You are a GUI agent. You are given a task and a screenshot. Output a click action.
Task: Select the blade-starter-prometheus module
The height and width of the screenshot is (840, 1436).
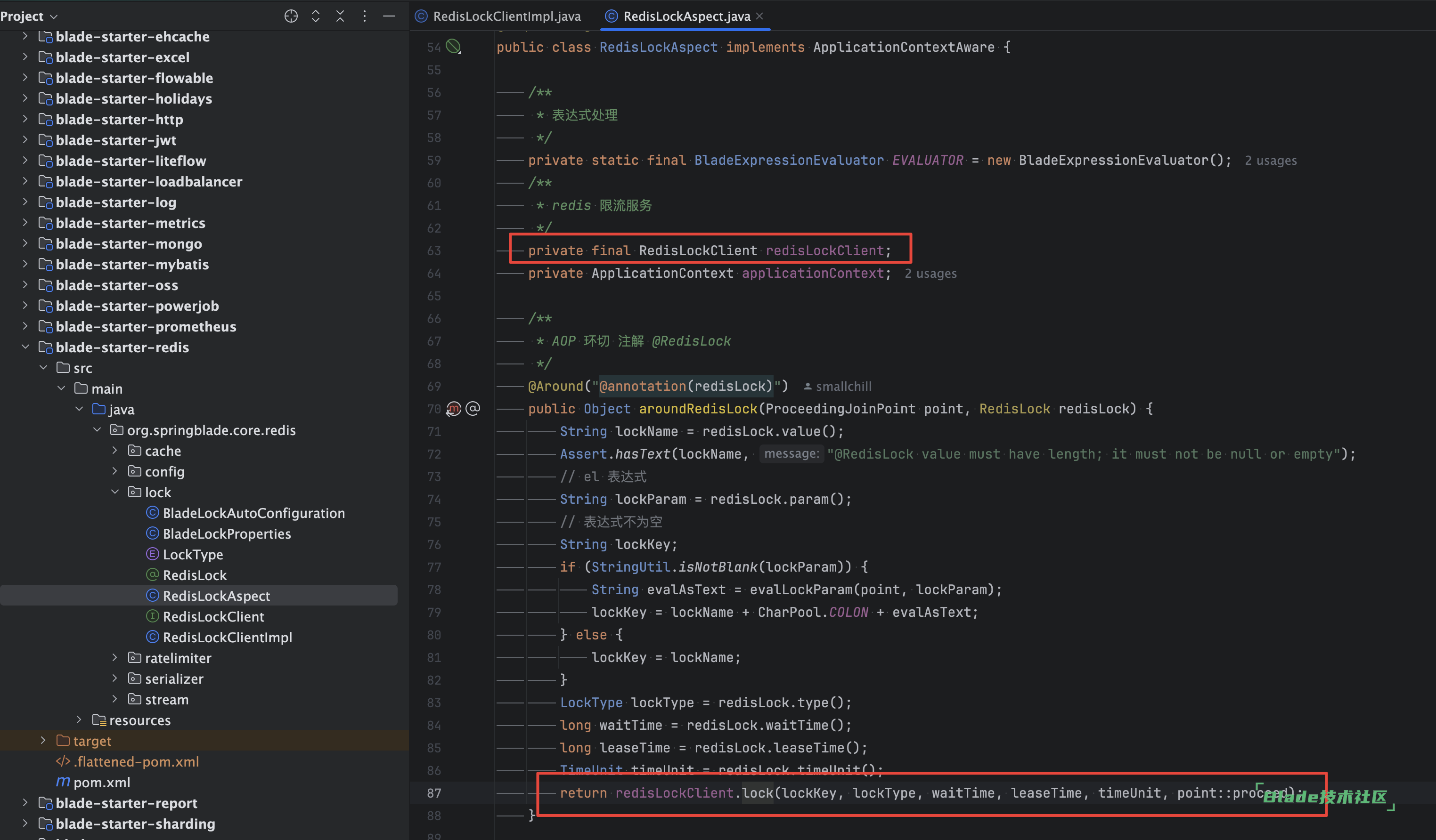point(146,326)
